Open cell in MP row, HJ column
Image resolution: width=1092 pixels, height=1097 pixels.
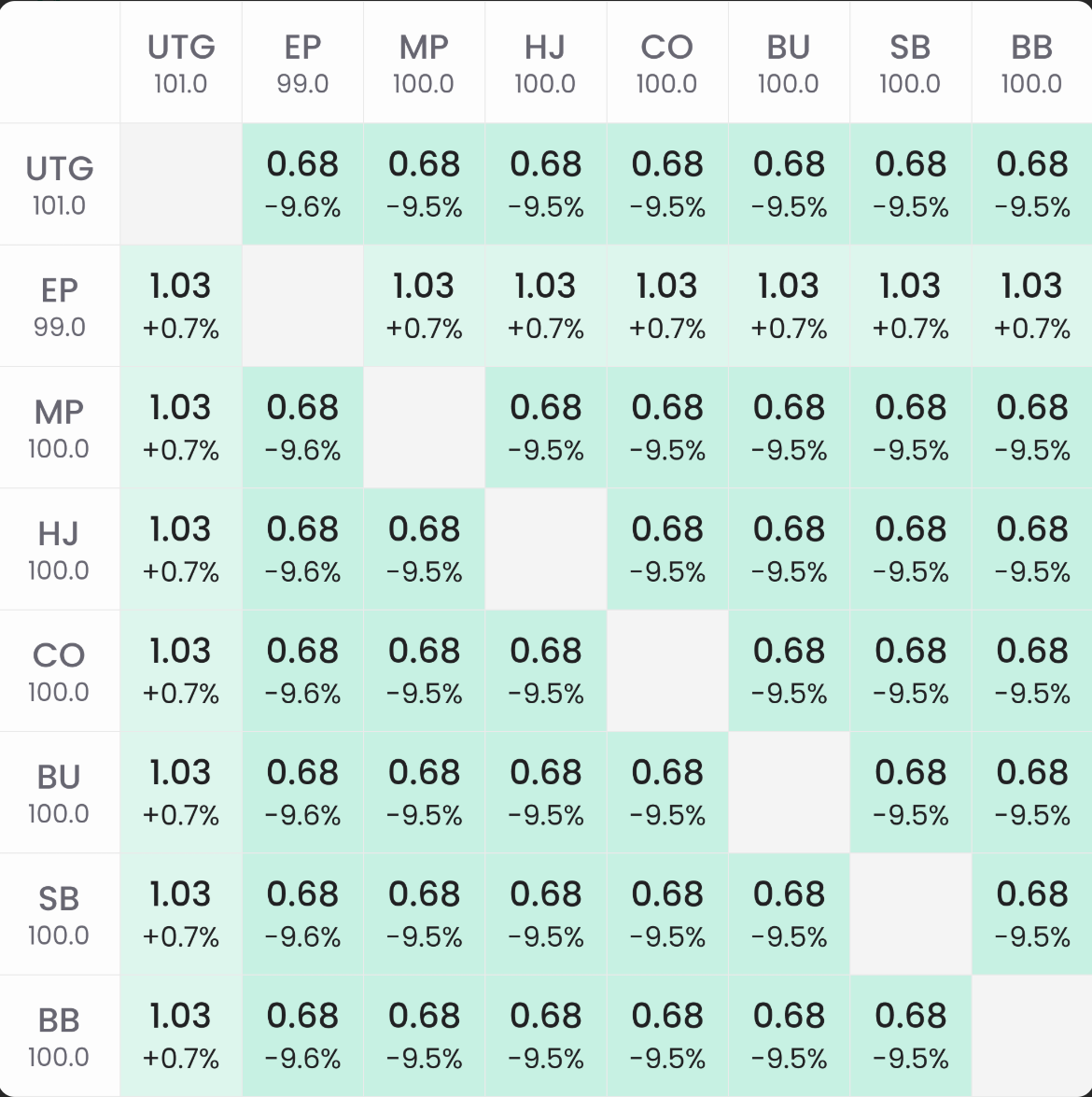[x=546, y=428]
